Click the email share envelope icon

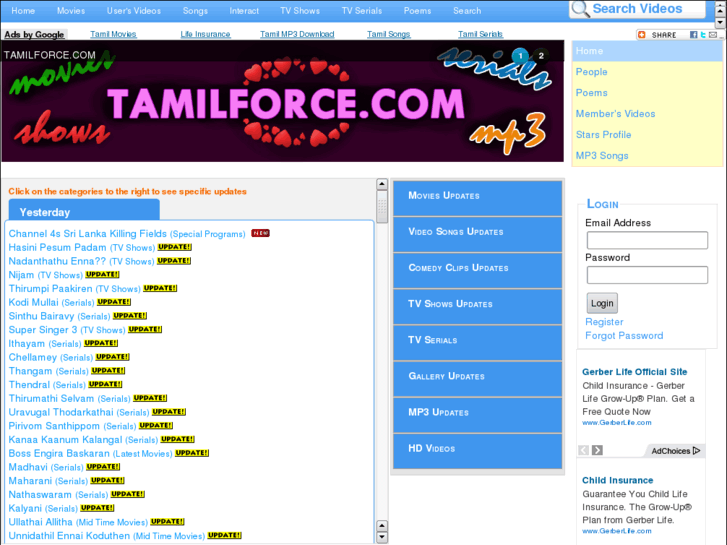[713, 35]
